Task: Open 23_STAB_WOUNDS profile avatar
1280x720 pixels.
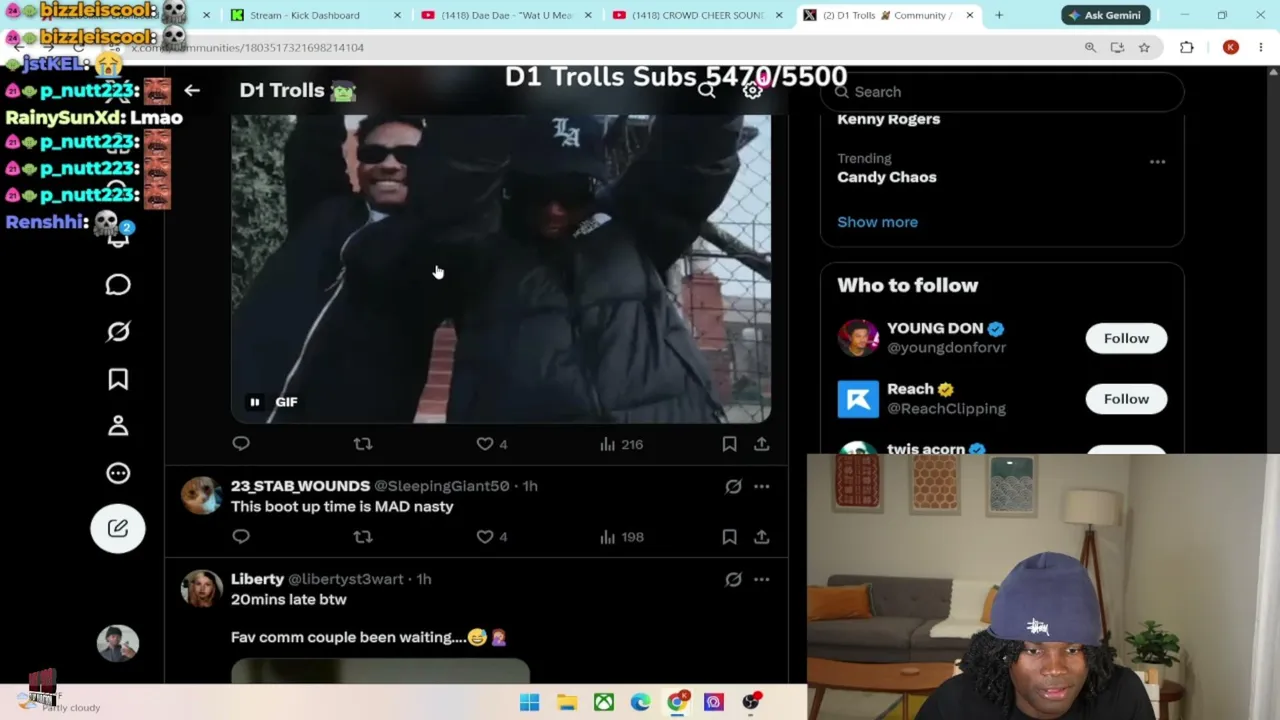Action: click(x=201, y=496)
